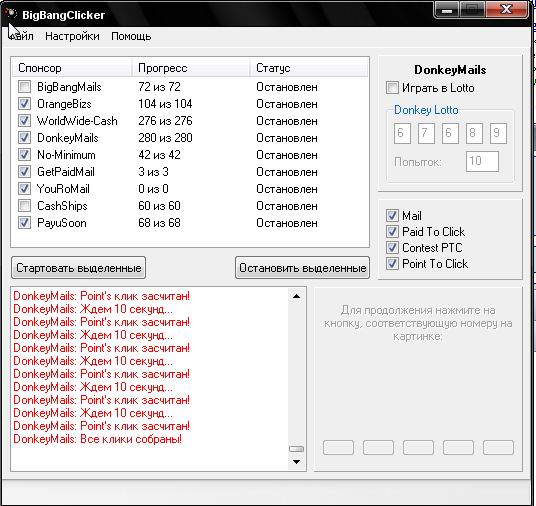
Task: Click the third captcha number button
Action: click(x=418, y=448)
